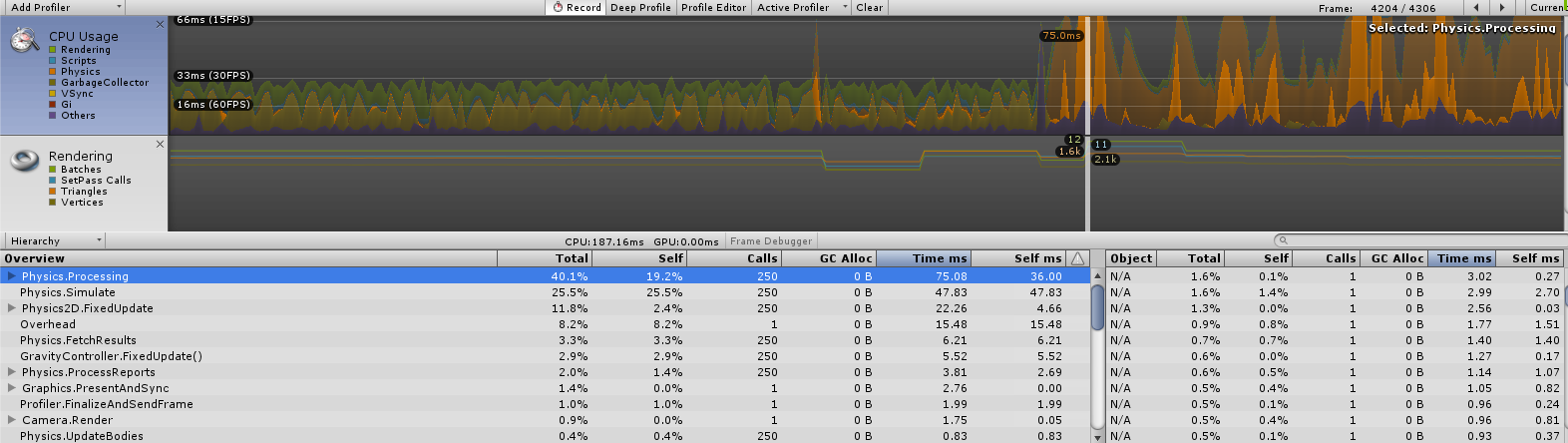Toggle the Gi category swatch
Screen dimensions: 1568x443
pyautogui.click(x=53, y=105)
